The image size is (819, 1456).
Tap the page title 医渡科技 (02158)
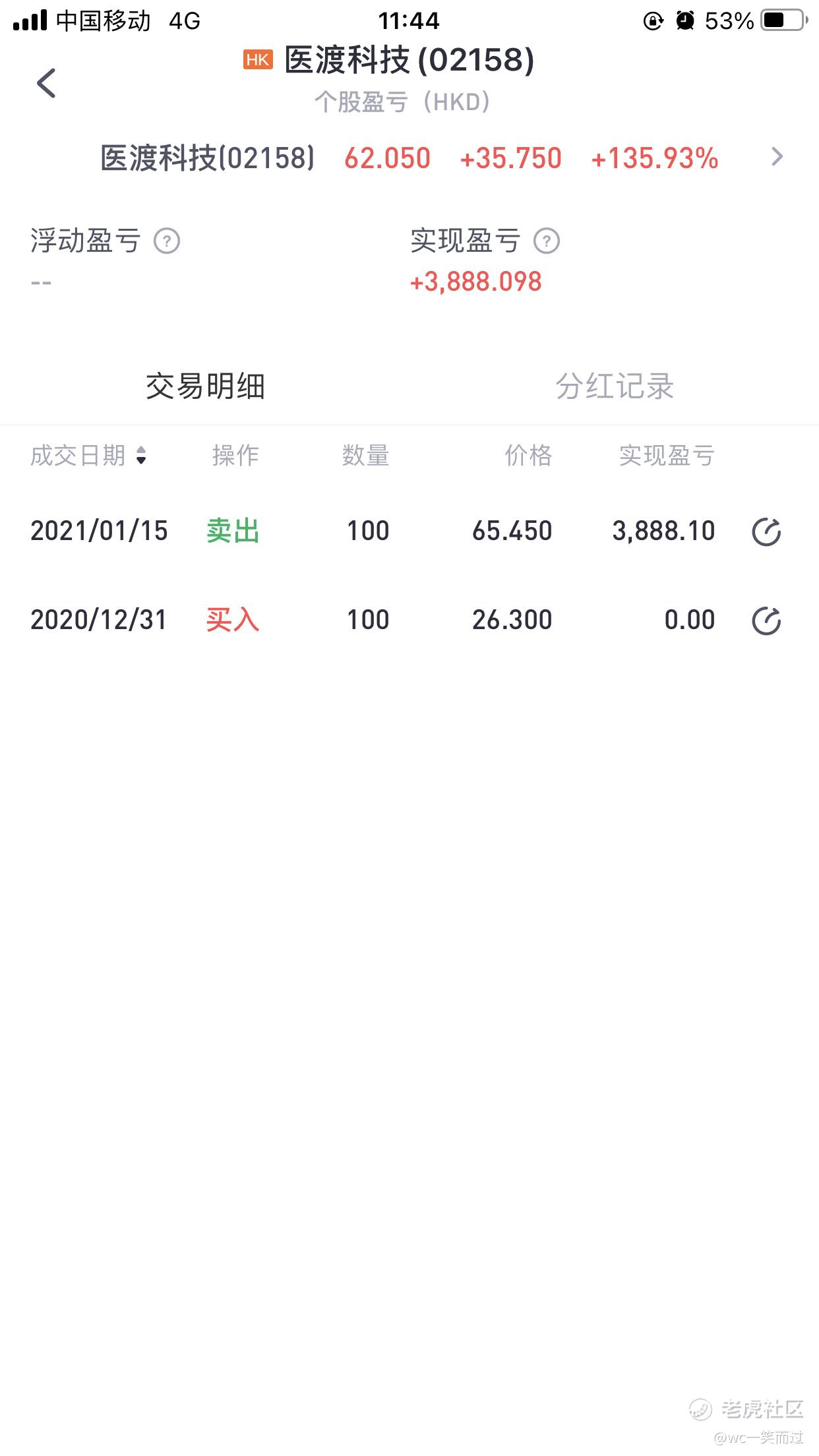409,60
